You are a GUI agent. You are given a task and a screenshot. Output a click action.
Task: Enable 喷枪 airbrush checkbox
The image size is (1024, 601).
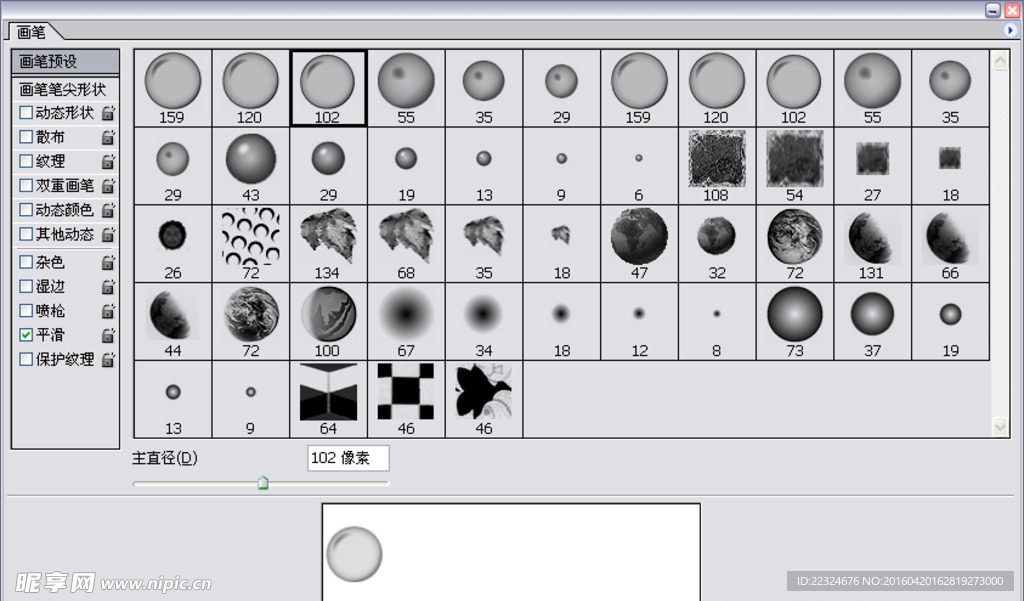26,310
